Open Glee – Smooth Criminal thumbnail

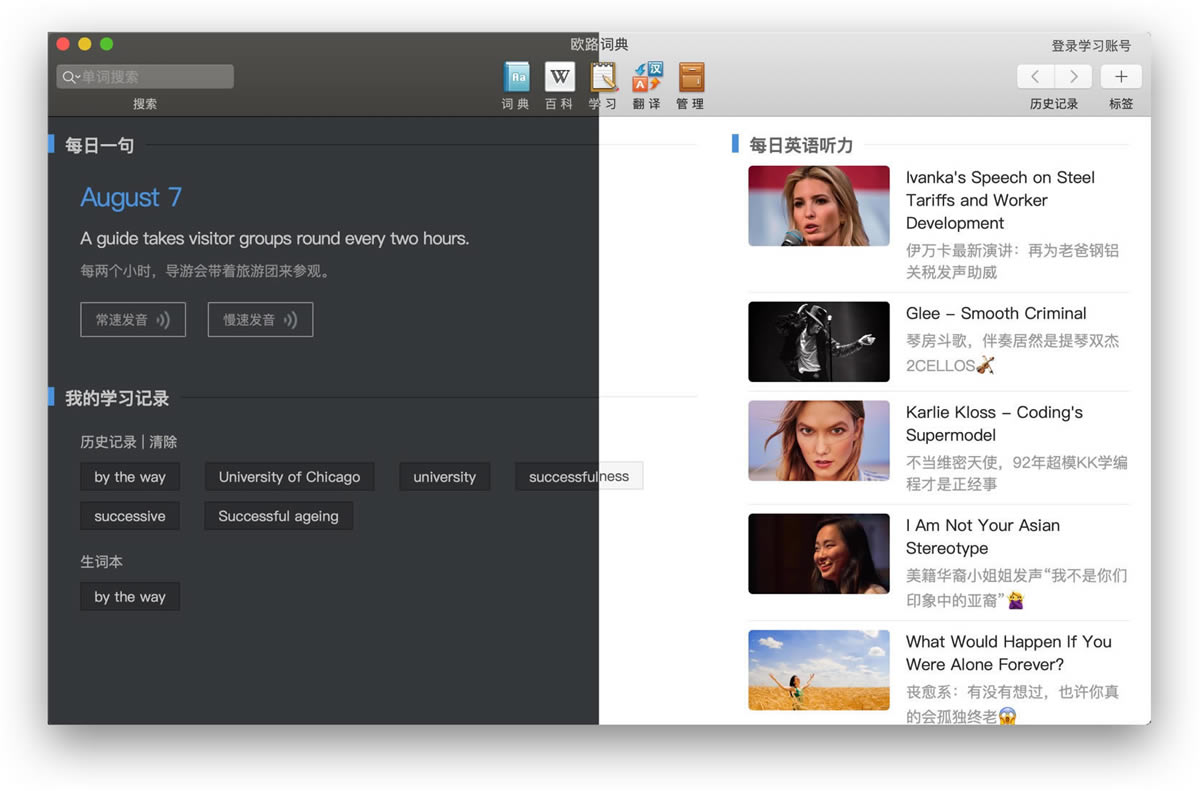(818, 342)
